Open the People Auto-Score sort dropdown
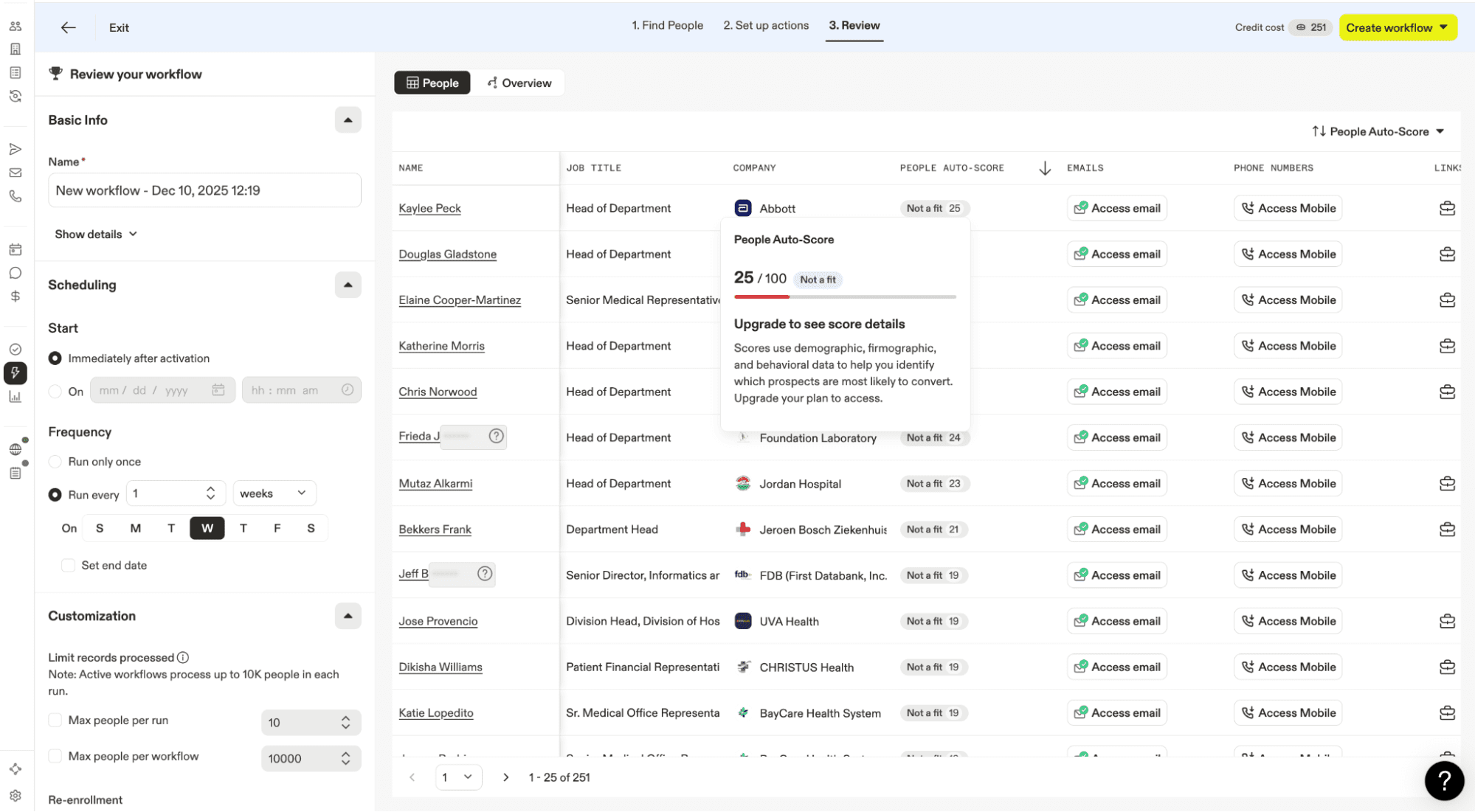The width and height of the screenshot is (1475, 812). 1378,131
